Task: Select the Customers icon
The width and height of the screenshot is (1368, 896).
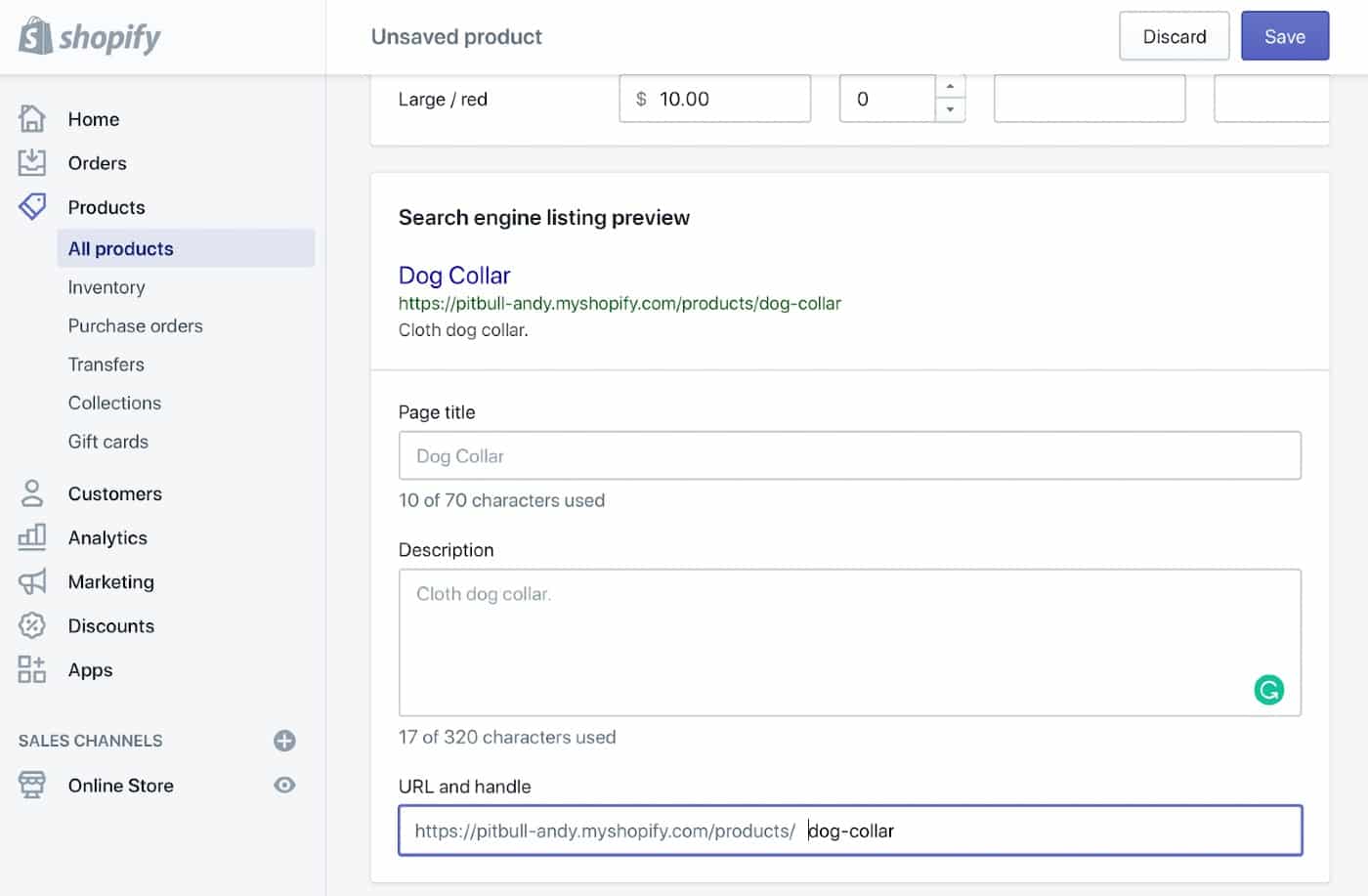Action: pos(30,493)
